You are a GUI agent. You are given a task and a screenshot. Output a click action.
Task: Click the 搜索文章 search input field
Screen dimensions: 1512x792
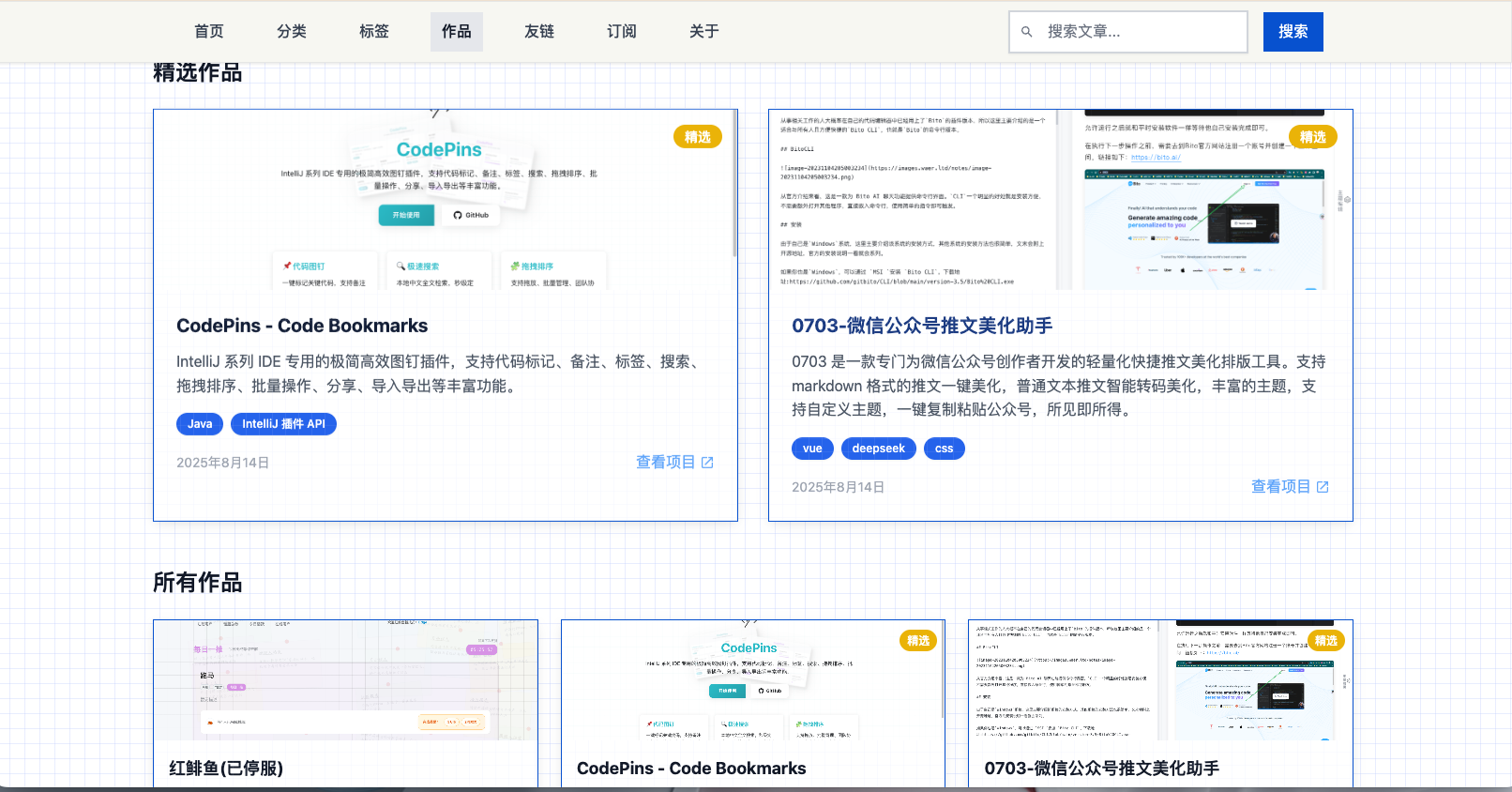point(1128,32)
